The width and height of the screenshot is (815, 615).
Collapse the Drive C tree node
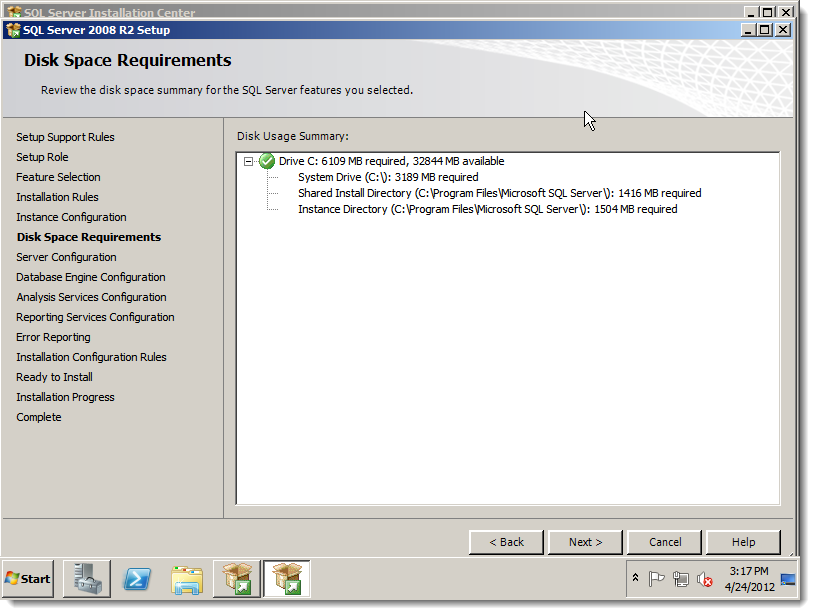click(x=248, y=162)
